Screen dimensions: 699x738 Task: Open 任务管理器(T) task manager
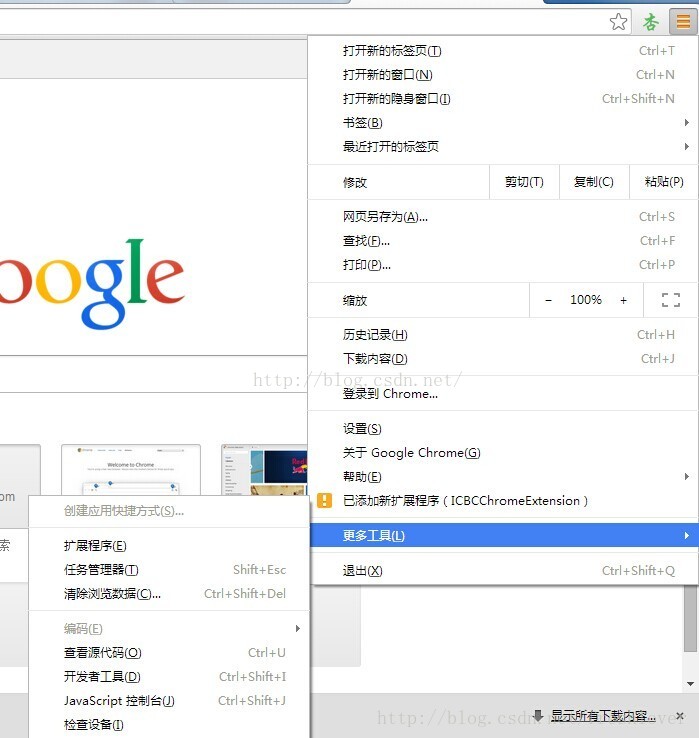(169, 570)
